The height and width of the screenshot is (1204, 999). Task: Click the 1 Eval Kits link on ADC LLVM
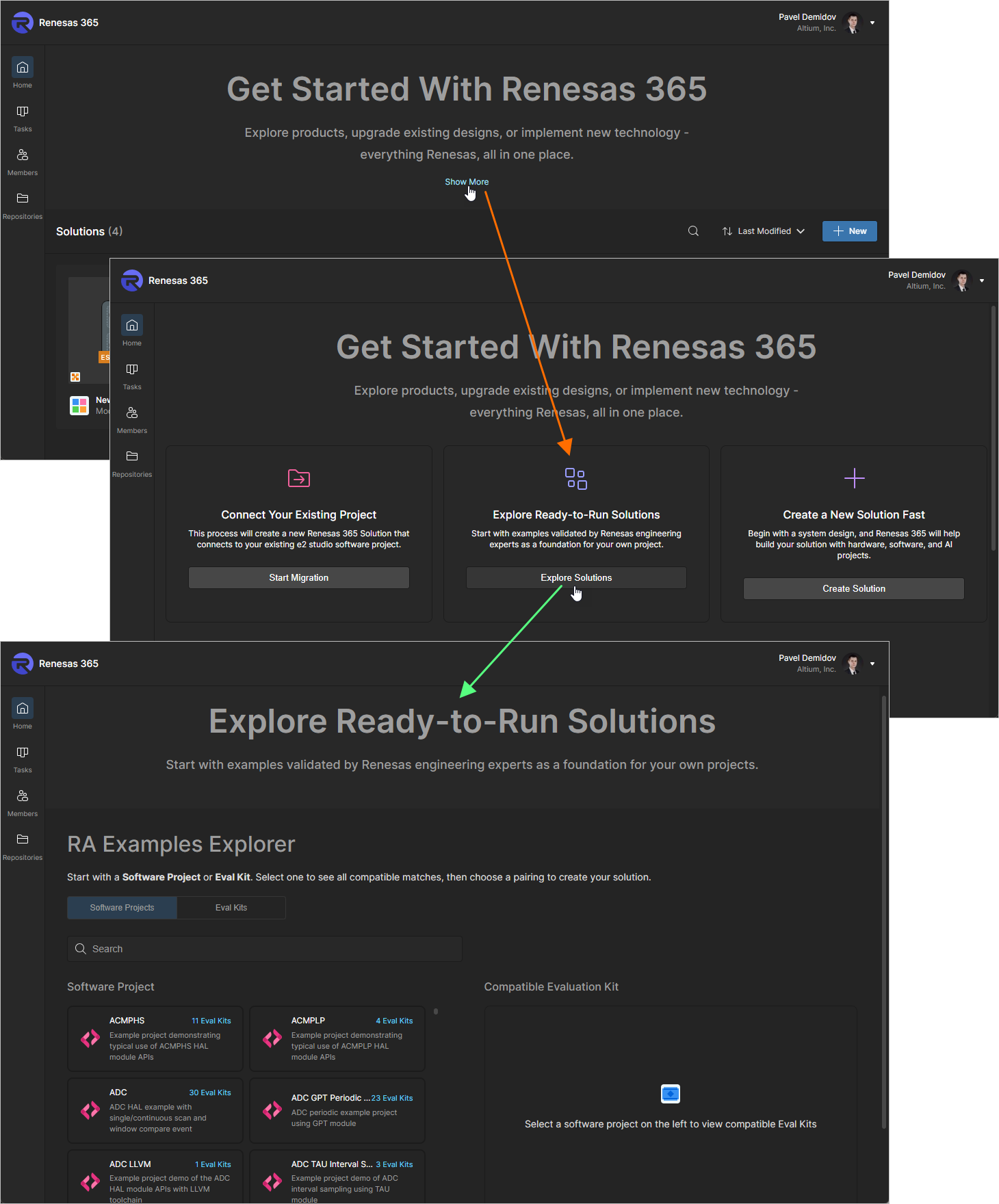click(213, 1164)
